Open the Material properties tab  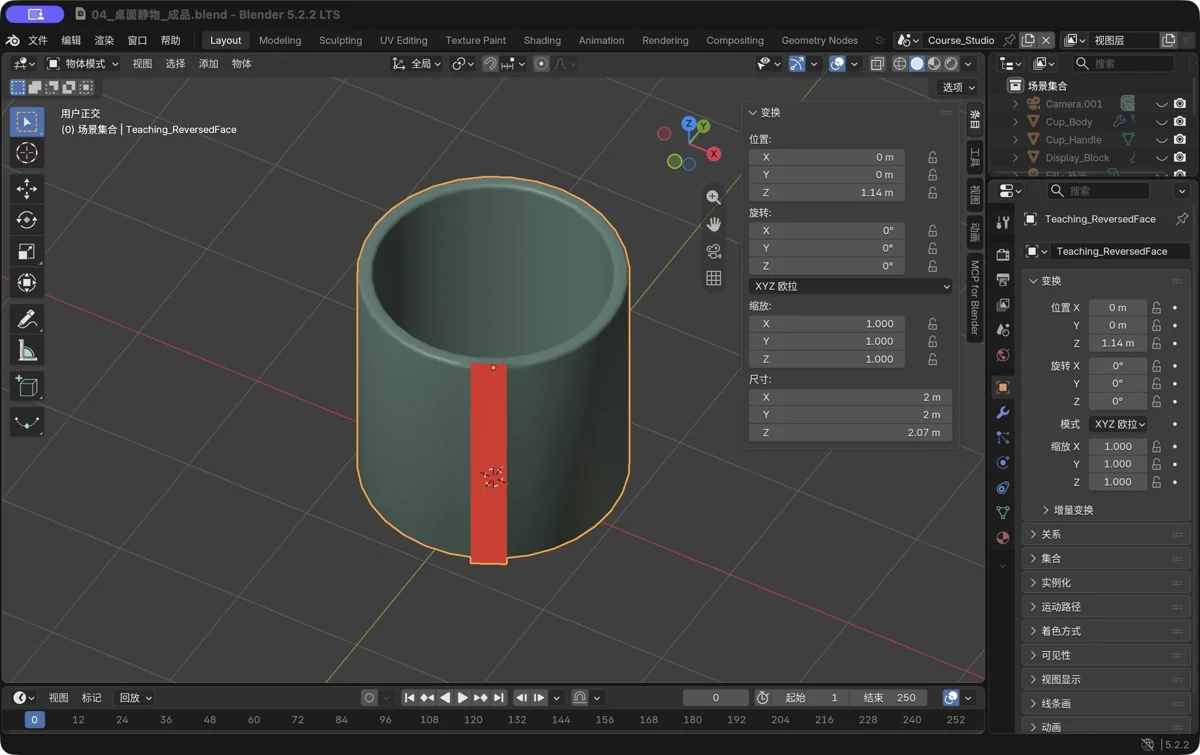[x=1003, y=537]
